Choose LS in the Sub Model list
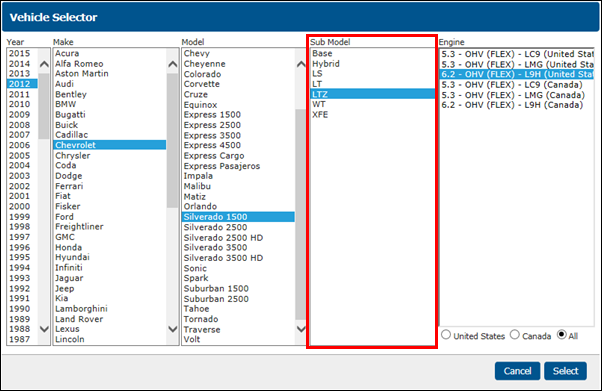602x391 pixels. pyautogui.click(x=372, y=73)
